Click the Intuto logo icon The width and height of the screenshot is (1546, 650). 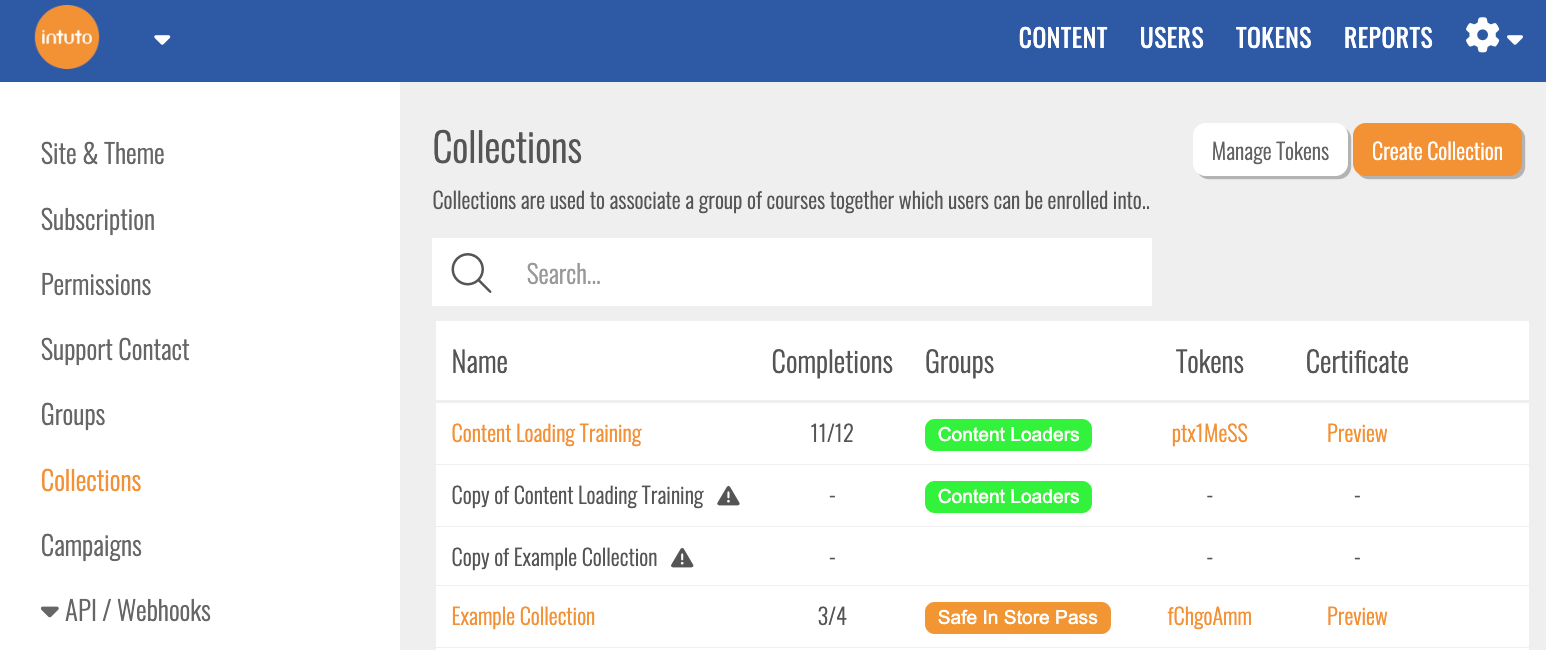[x=67, y=38]
